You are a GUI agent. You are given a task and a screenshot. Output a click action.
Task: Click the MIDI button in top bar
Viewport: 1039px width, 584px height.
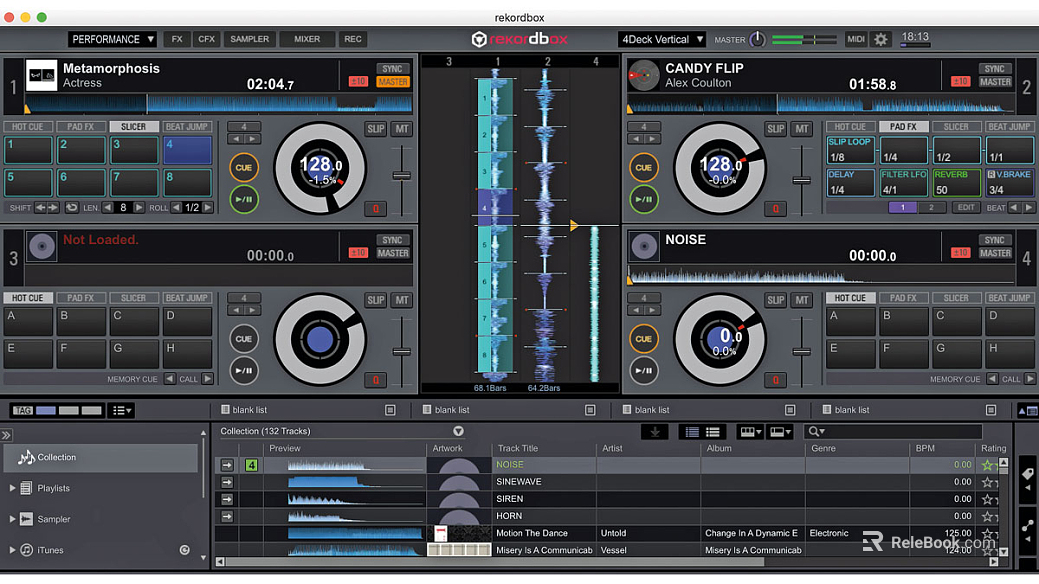click(855, 39)
